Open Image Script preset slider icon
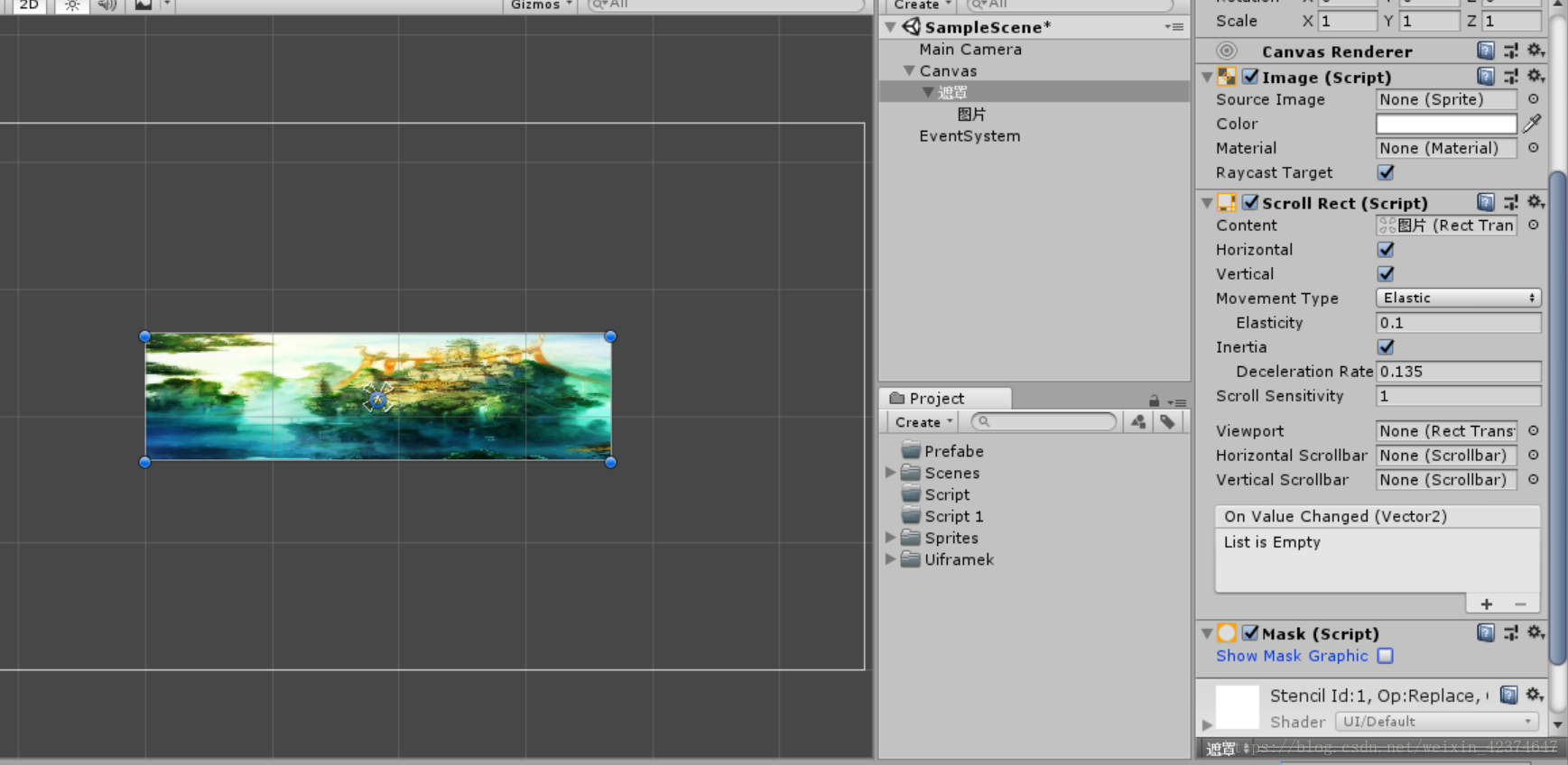The width and height of the screenshot is (1568, 765). click(x=1510, y=77)
